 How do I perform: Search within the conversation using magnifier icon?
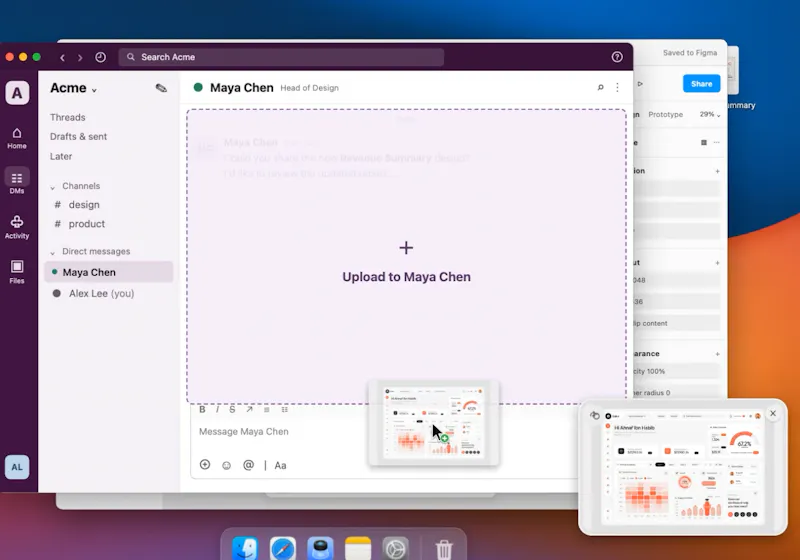(601, 88)
